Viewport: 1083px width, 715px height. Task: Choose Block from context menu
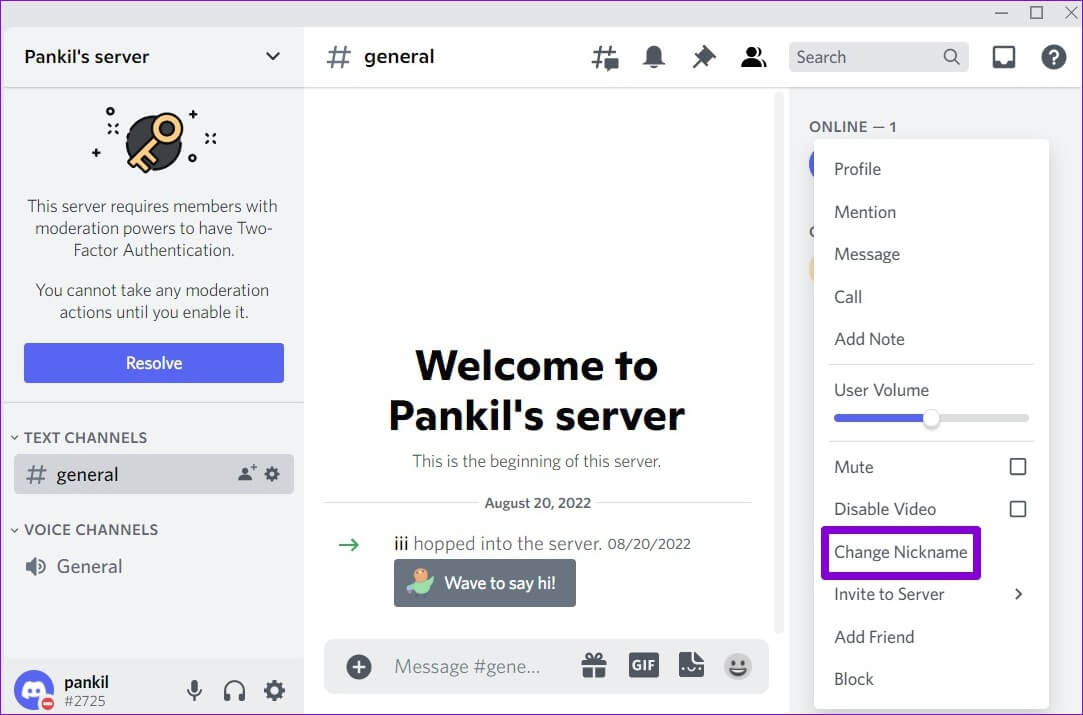[x=928, y=679]
